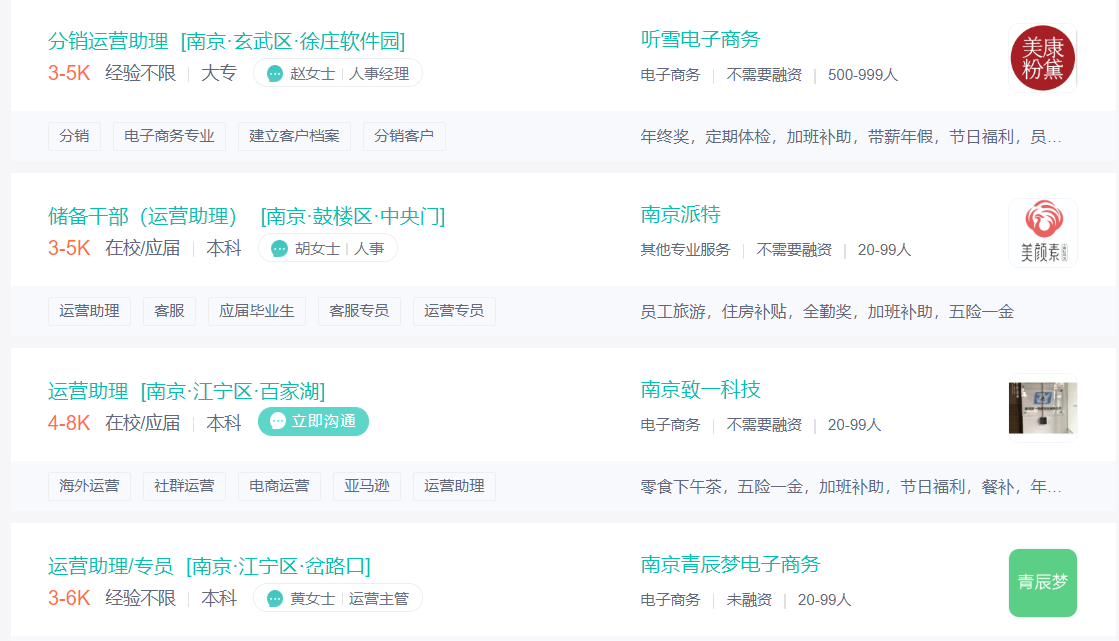Click the chat icon inside the 立即沟通 button
Image resolution: width=1119 pixels, height=641 pixels.
(276, 422)
